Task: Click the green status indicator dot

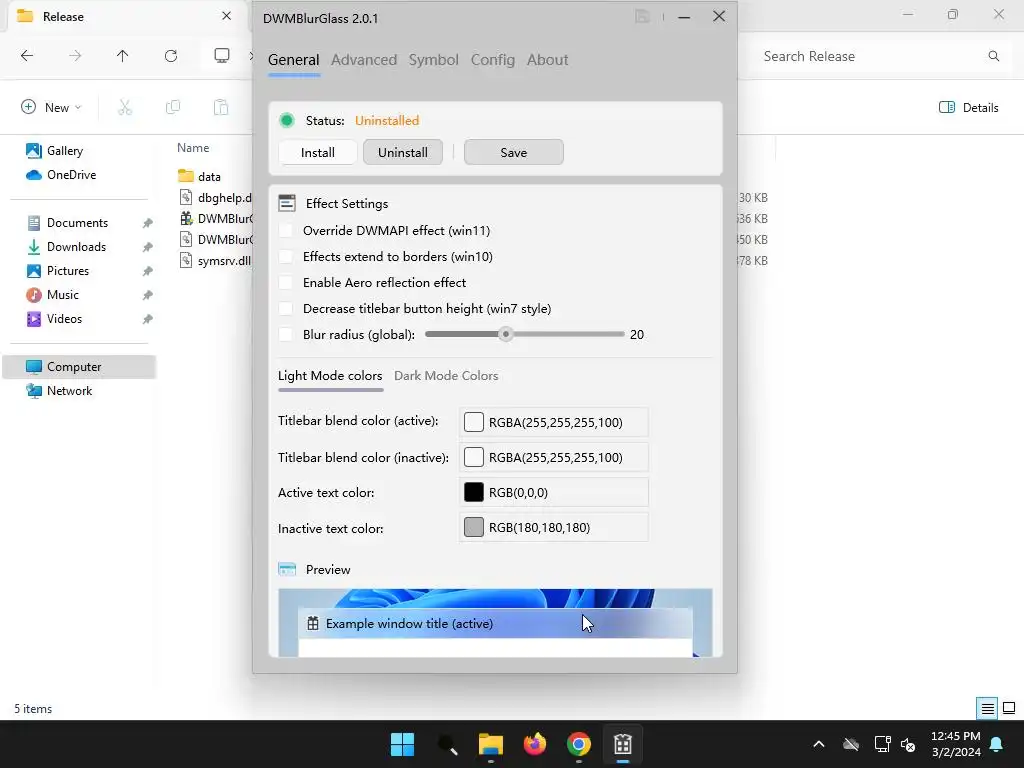Action: click(x=286, y=120)
